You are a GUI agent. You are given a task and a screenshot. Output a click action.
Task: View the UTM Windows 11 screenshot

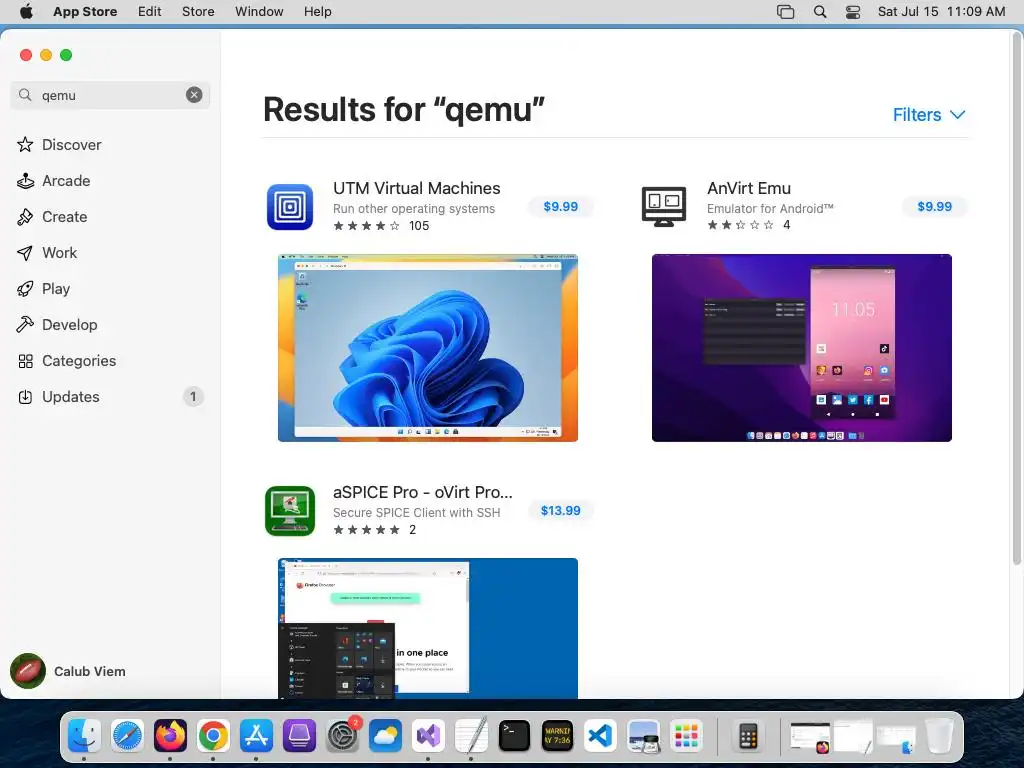coord(428,348)
